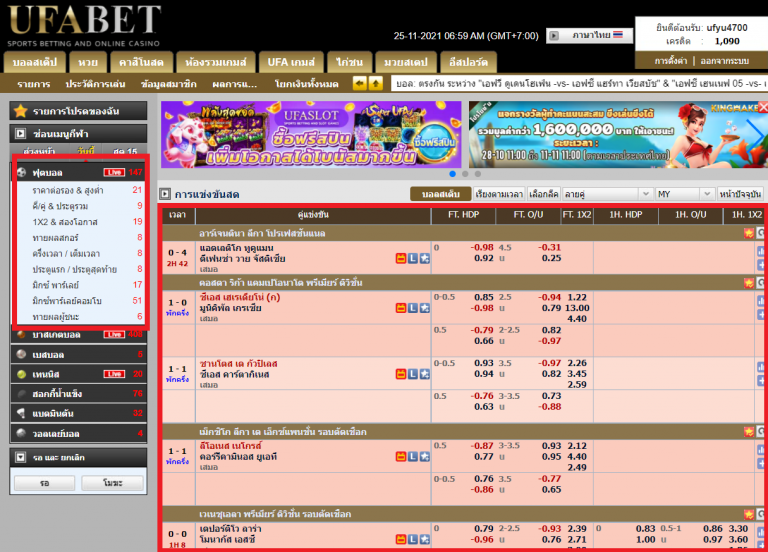The width and height of the screenshot is (768, 552).
Task: Click the star icon in the ลีโอเนส เนโกรส์ row
Action: click(x=425, y=456)
